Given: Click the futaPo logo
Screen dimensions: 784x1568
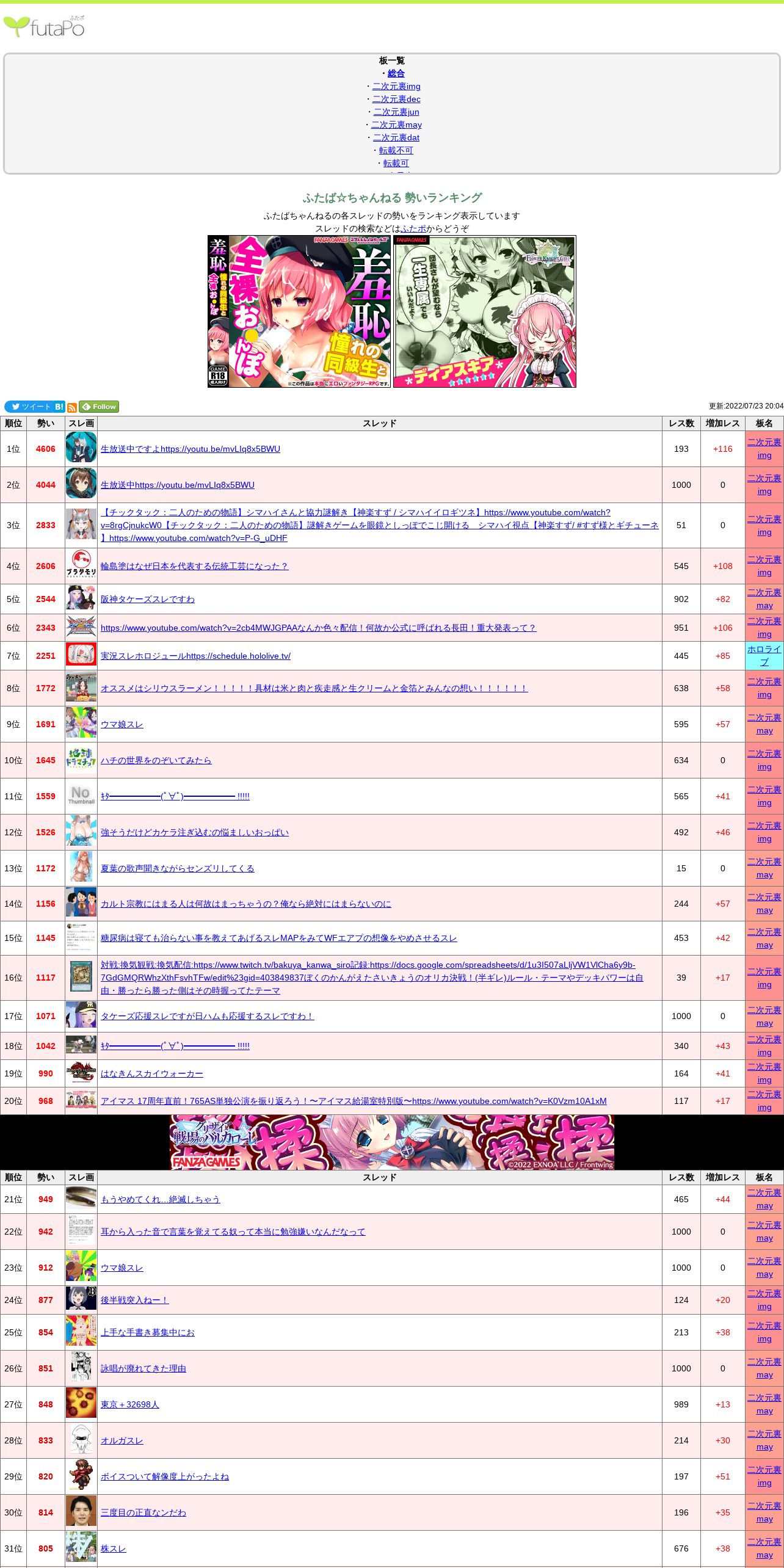Looking at the screenshot, I should point(44,26).
